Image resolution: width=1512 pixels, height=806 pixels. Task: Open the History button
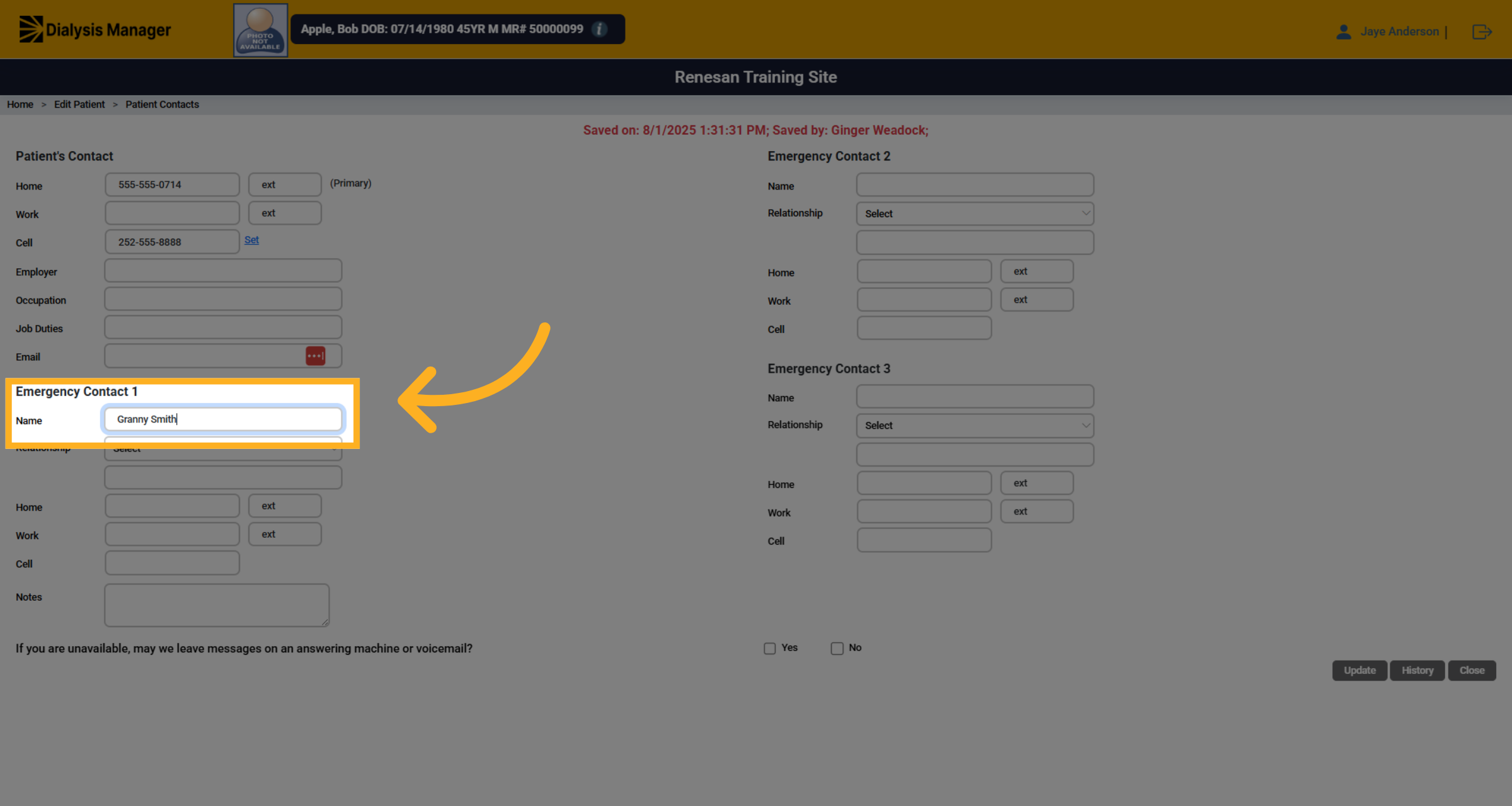pos(1417,670)
